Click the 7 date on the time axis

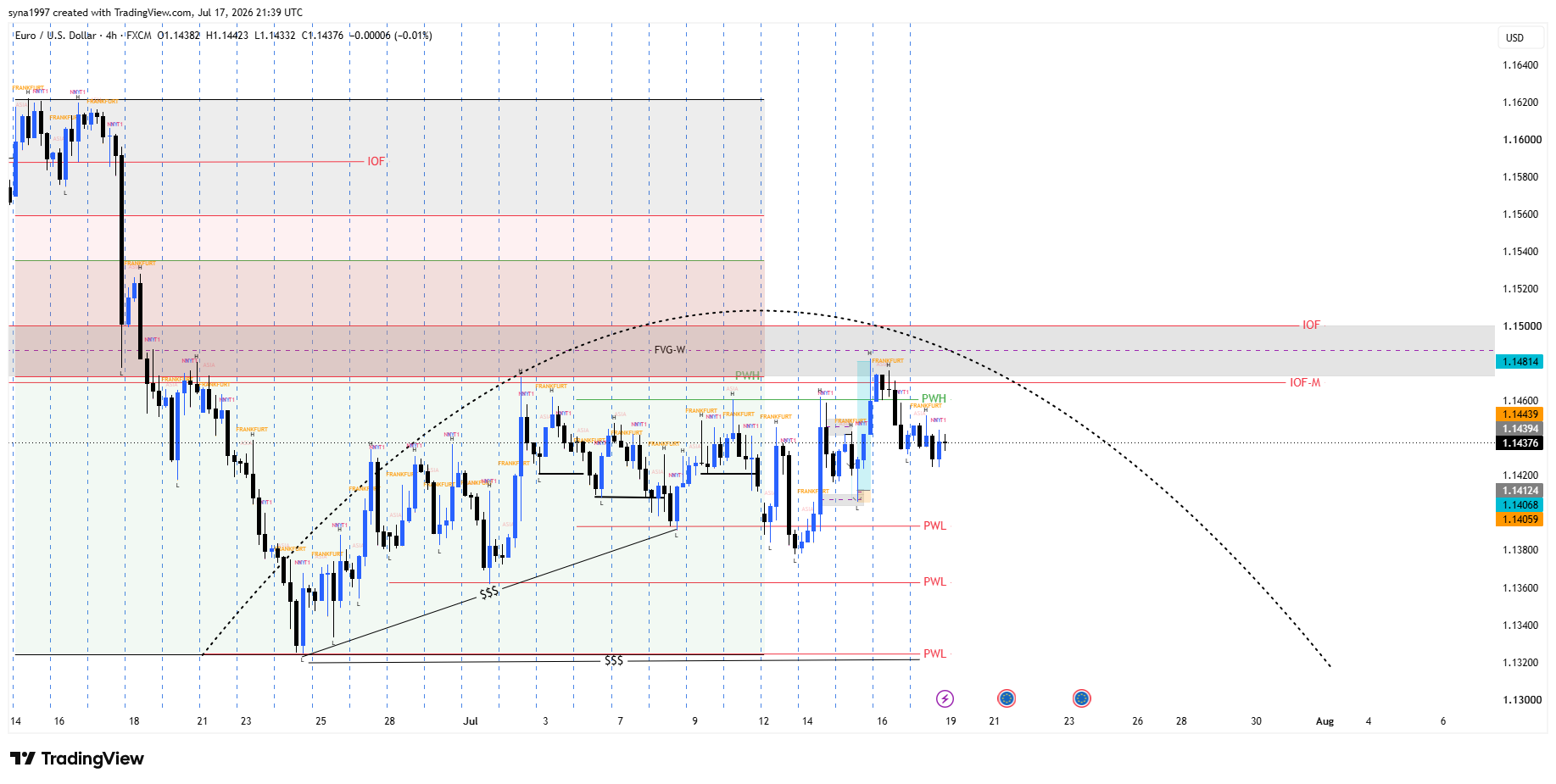[x=620, y=721]
